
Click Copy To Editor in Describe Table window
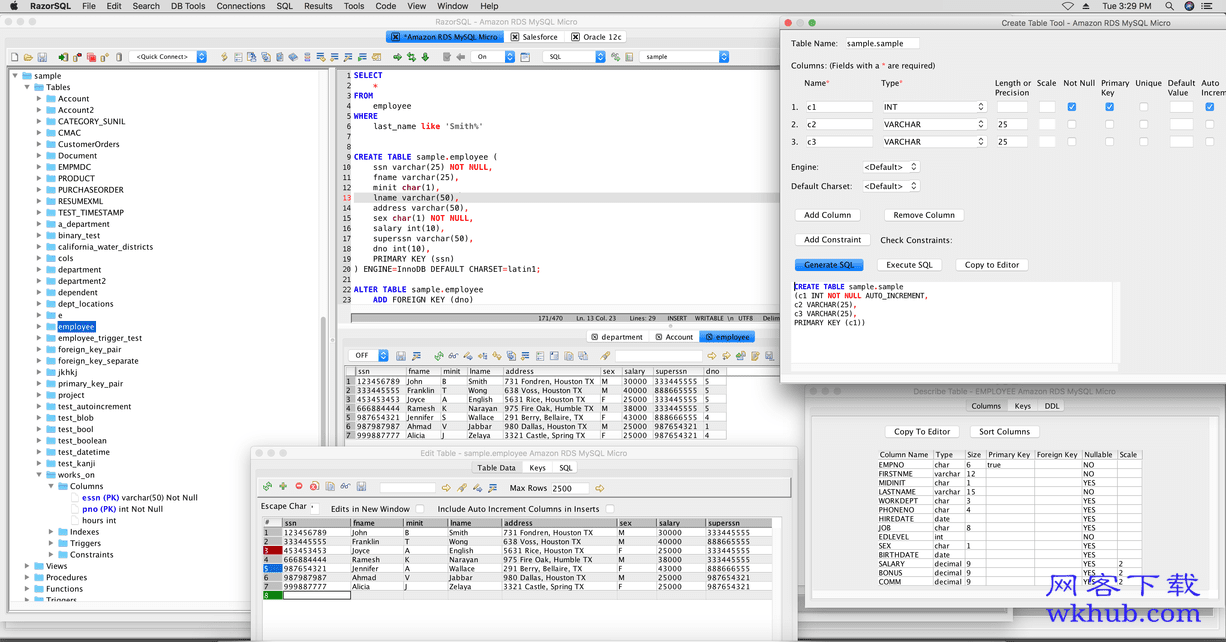click(x=922, y=432)
